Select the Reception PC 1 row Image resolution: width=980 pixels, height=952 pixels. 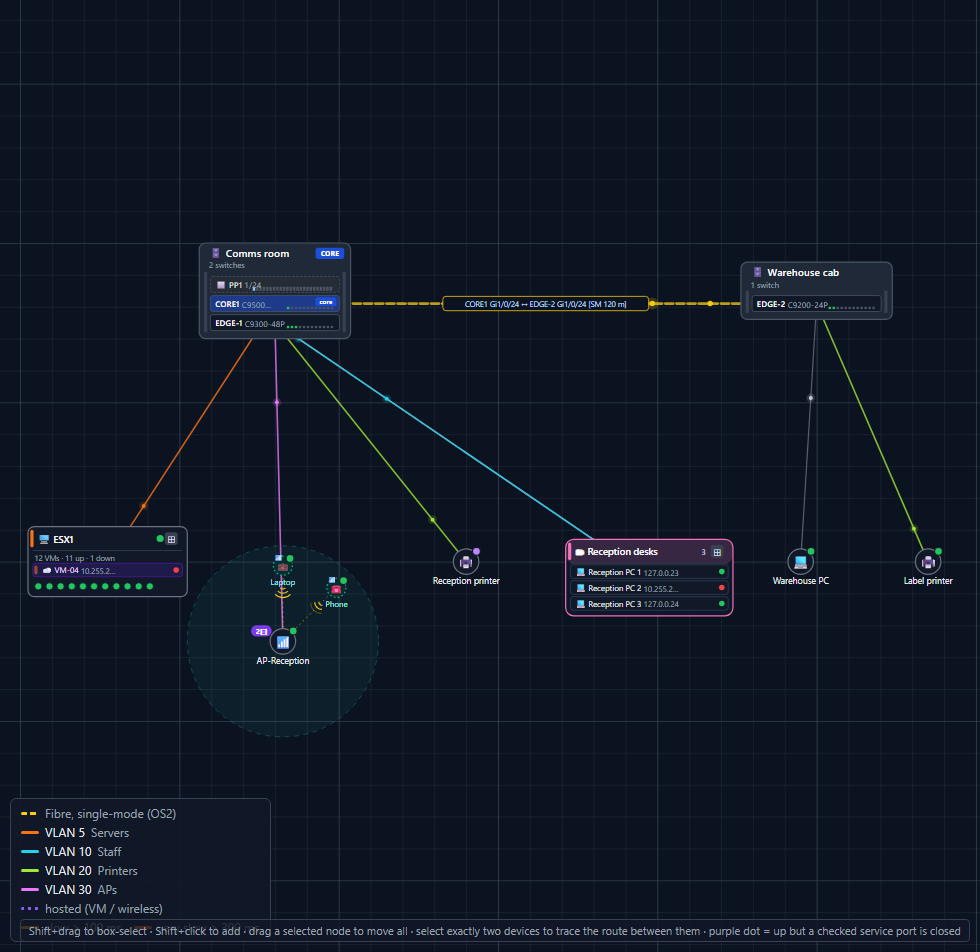tap(649, 572)
